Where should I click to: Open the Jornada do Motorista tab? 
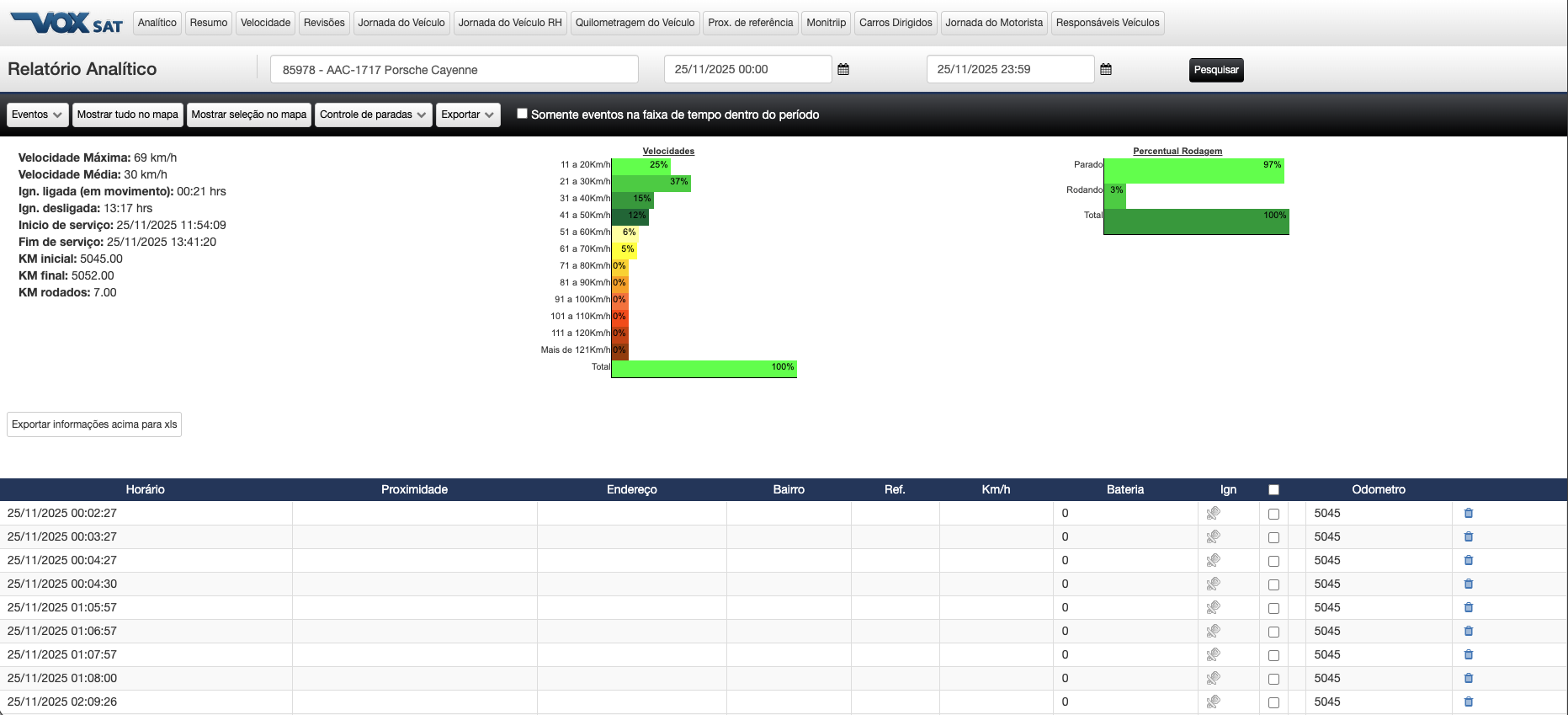(993, 23)
